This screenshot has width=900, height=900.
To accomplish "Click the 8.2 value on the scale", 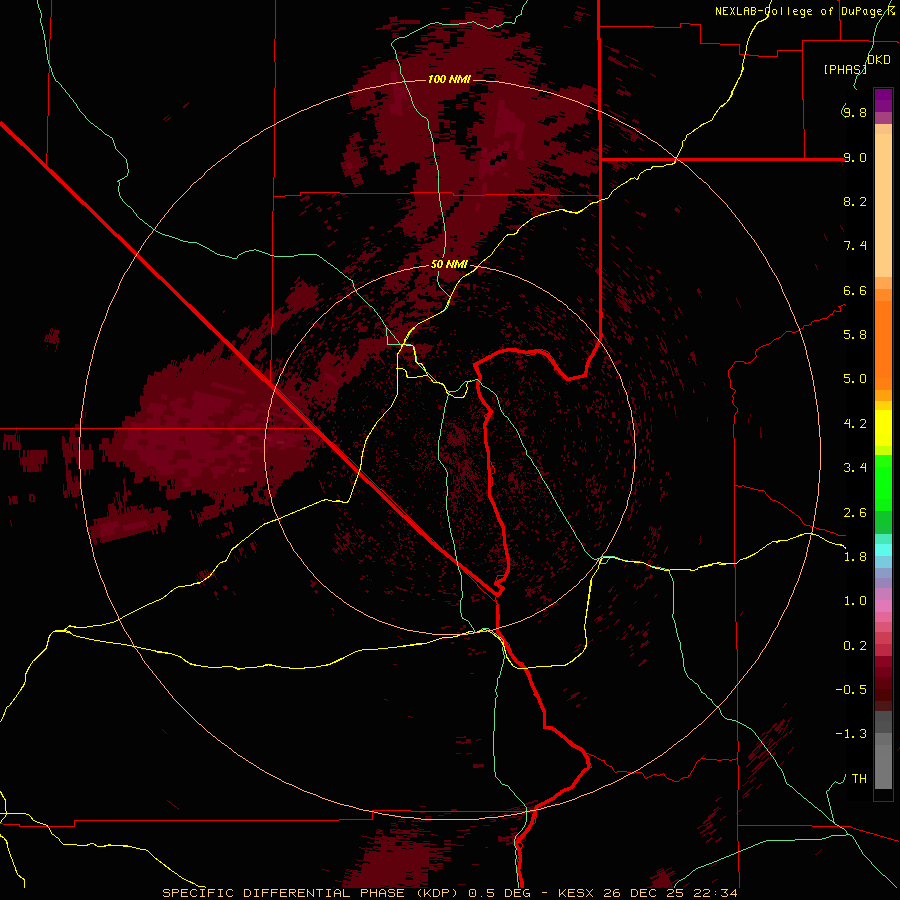I will tap(855, 201).
